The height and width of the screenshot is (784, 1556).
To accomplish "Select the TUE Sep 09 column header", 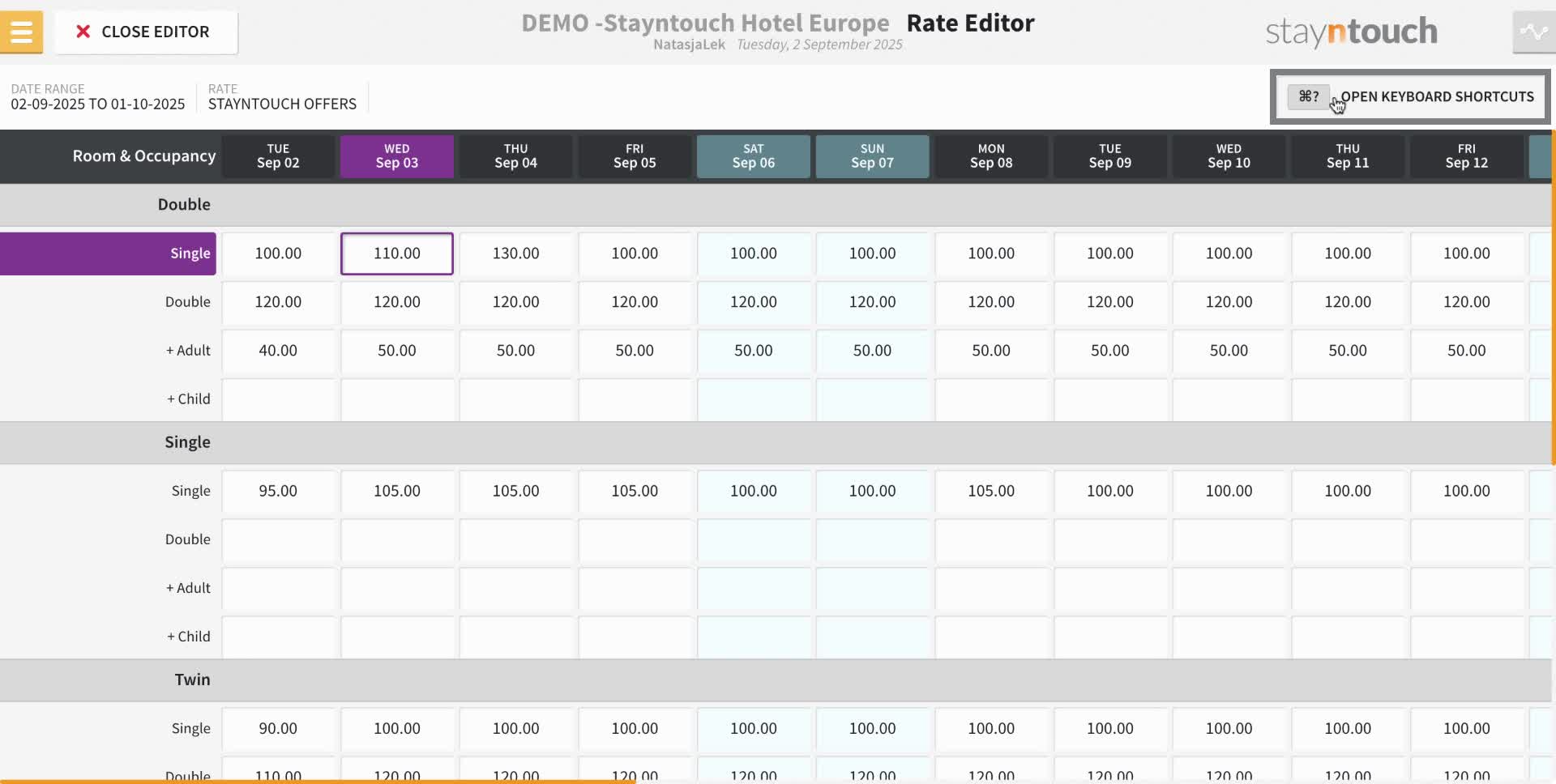I will (1110, 156).
